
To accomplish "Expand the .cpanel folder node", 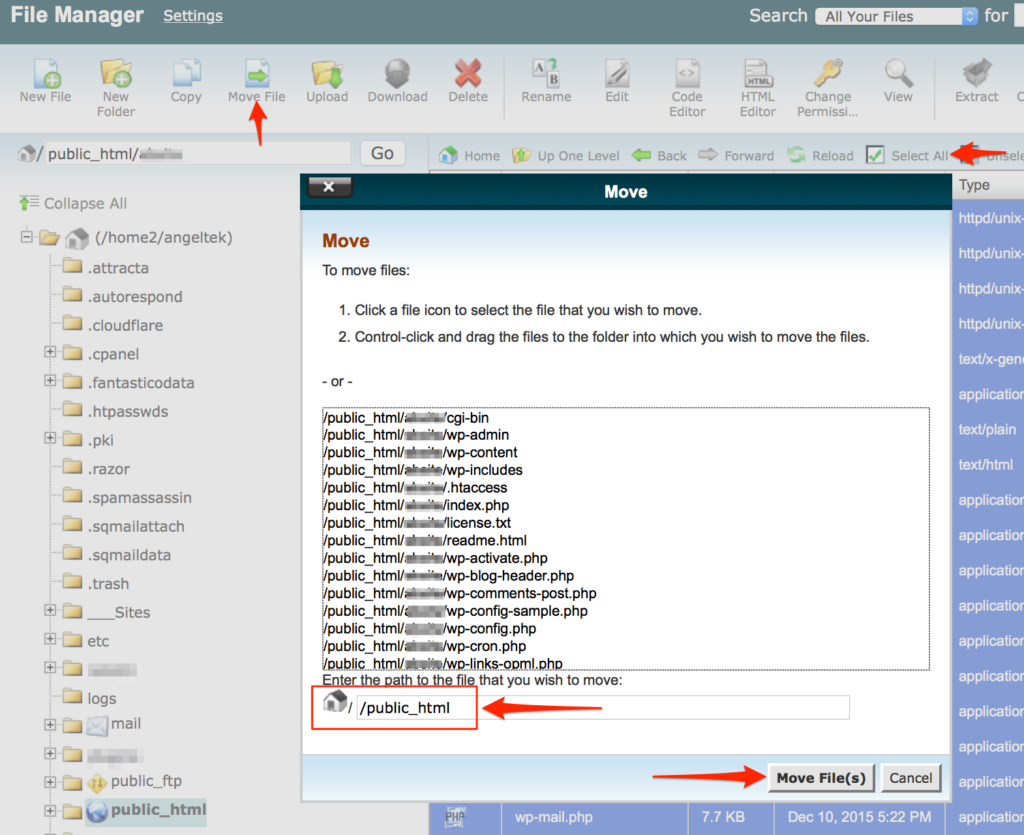I will click(49, 353).
